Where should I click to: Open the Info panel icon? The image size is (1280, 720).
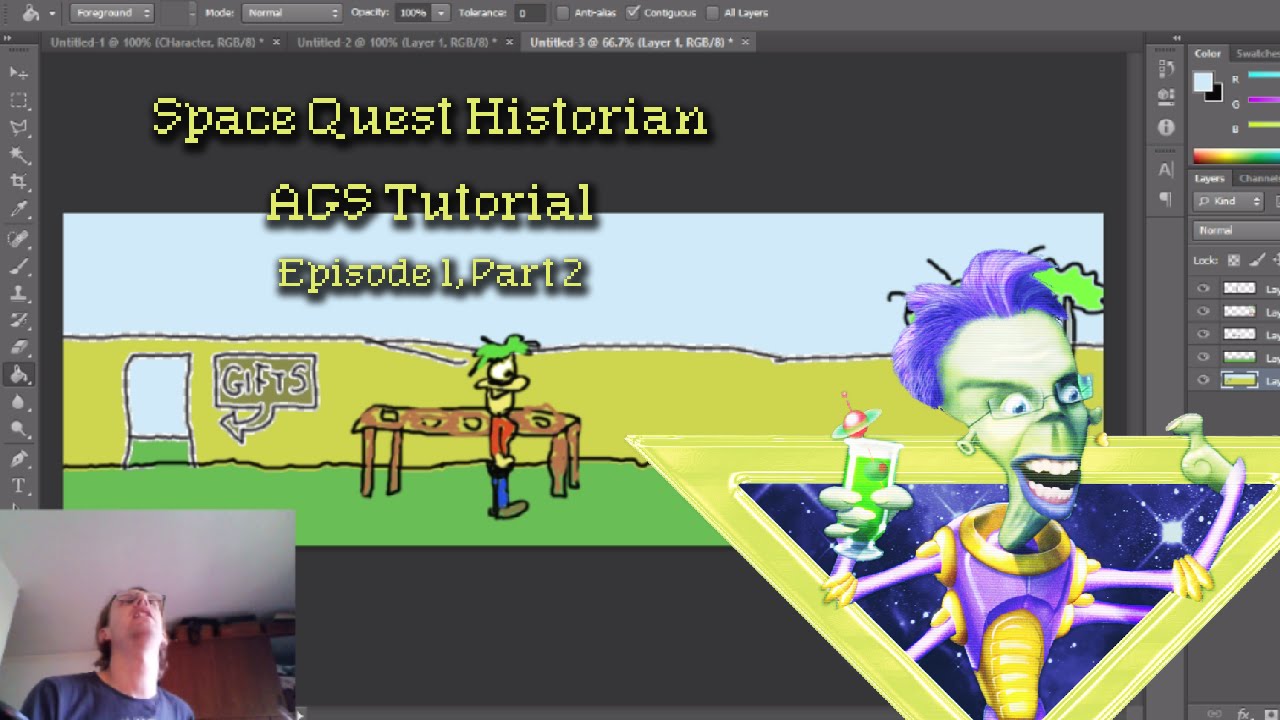click(1166, 127)
